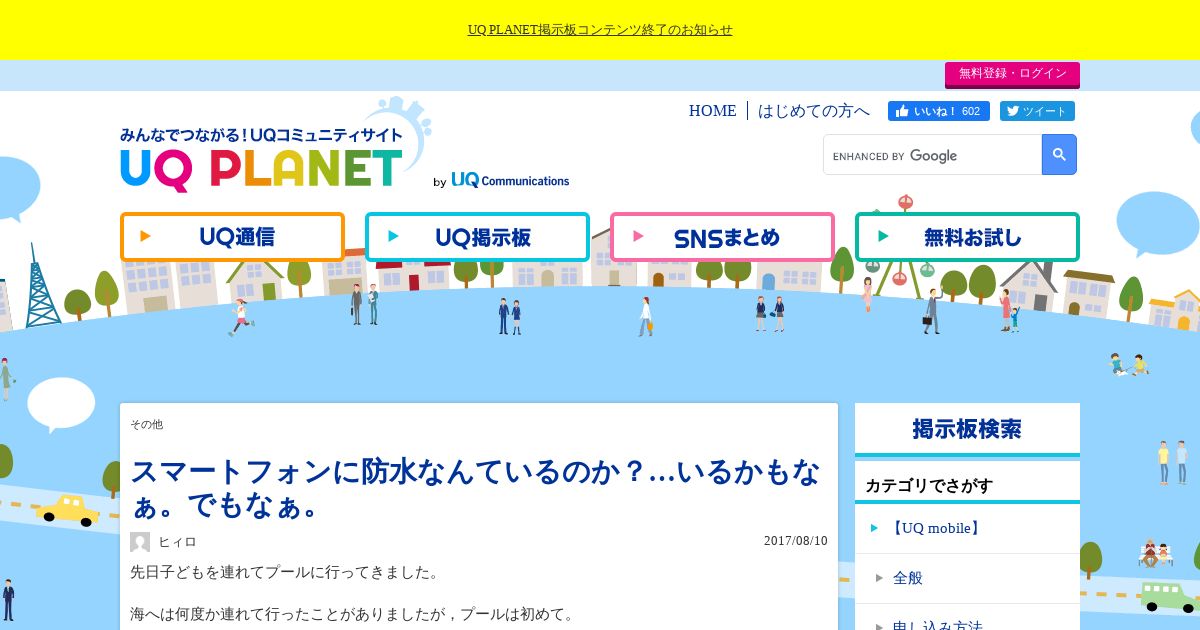Image resolution: width=1200 pixels, height=630 pixels.
Task: Click the teal arrow icon on UQ掲示板
Action: click(x=393, y=237)
